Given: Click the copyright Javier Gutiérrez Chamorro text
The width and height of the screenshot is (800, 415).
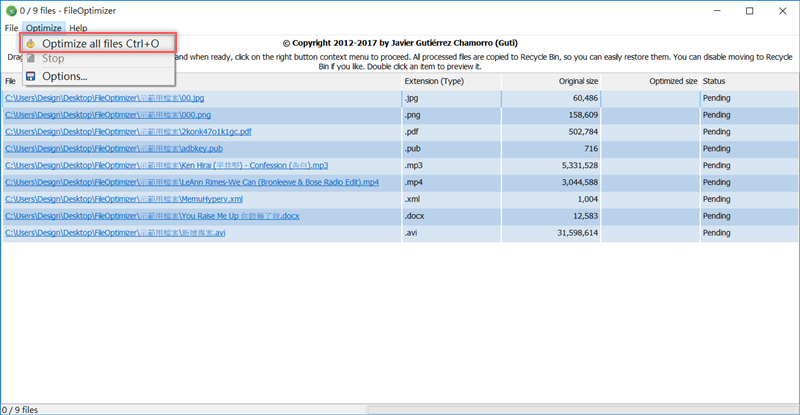Looking at the screenshot, I should tap(400, 43).
